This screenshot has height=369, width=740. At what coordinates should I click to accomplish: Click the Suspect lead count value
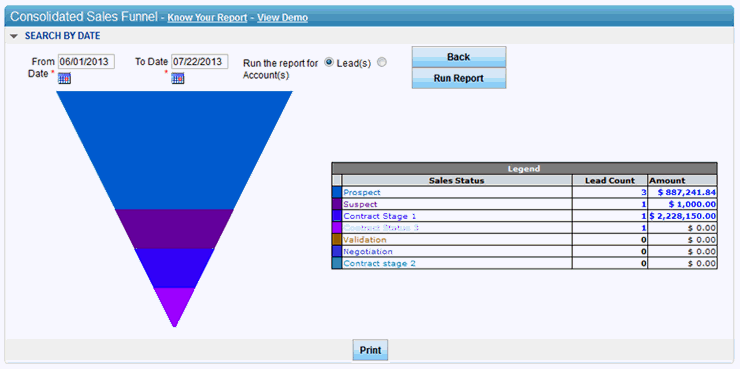coord(644,204)
